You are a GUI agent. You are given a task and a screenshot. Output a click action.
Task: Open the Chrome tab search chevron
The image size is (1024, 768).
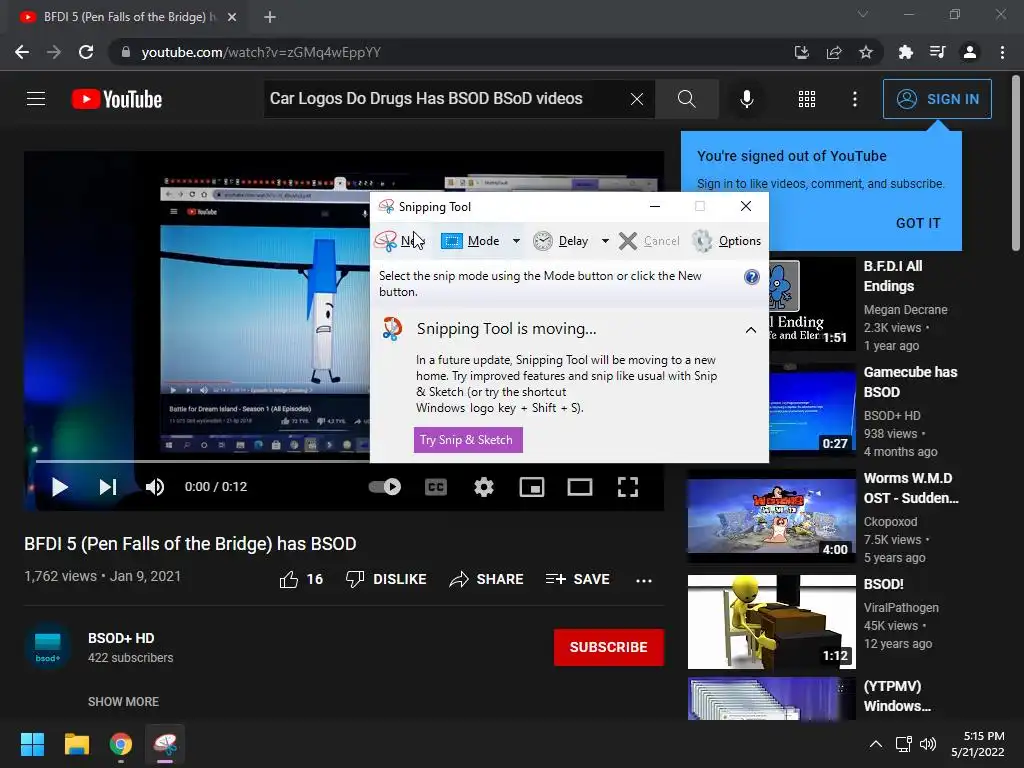tap(863, 14)
